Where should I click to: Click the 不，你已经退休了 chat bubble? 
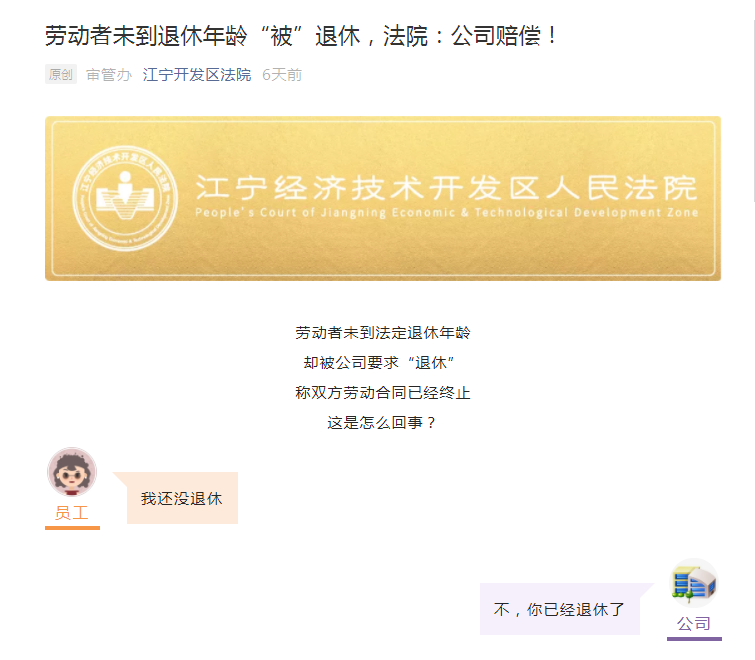pos(560,609)
